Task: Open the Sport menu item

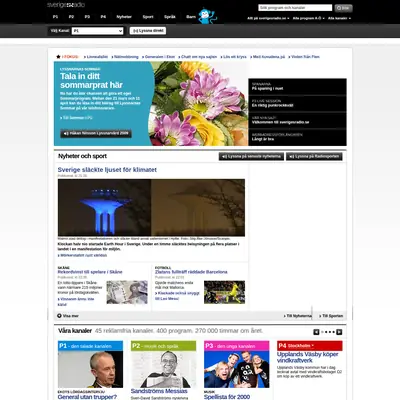Action: [148, 17]
